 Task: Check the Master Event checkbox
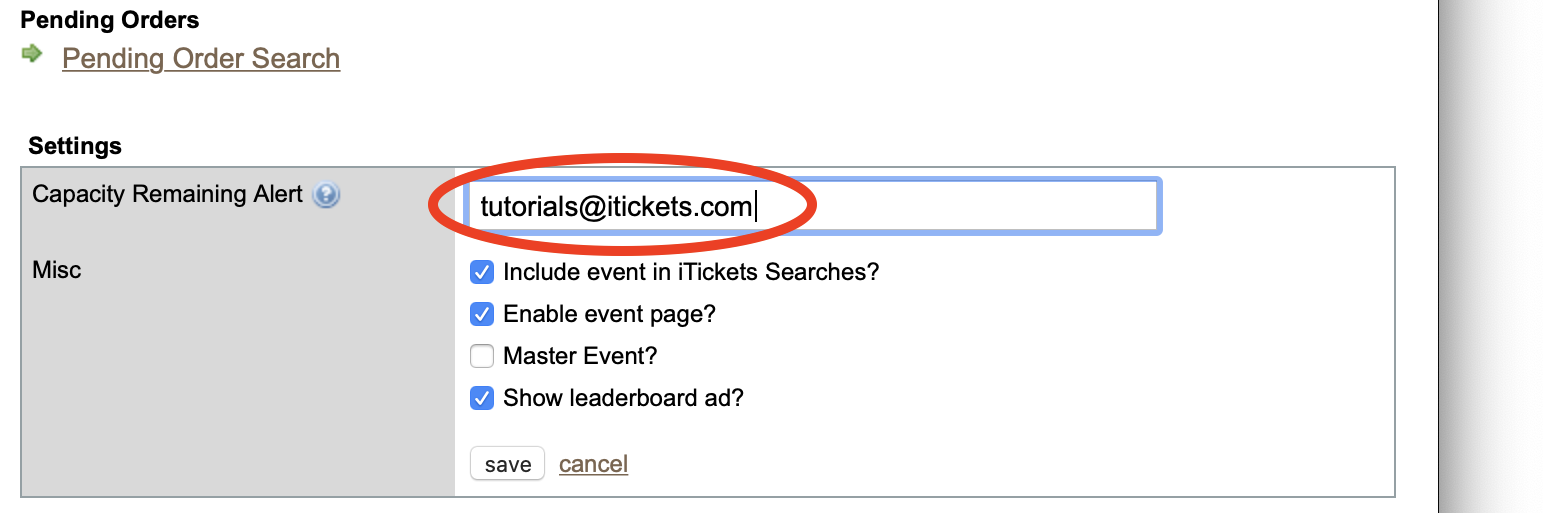click(482, 356)
